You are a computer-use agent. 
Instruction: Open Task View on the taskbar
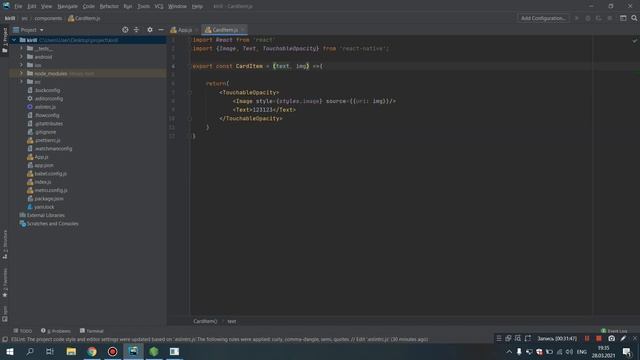(x=50, y=351)
